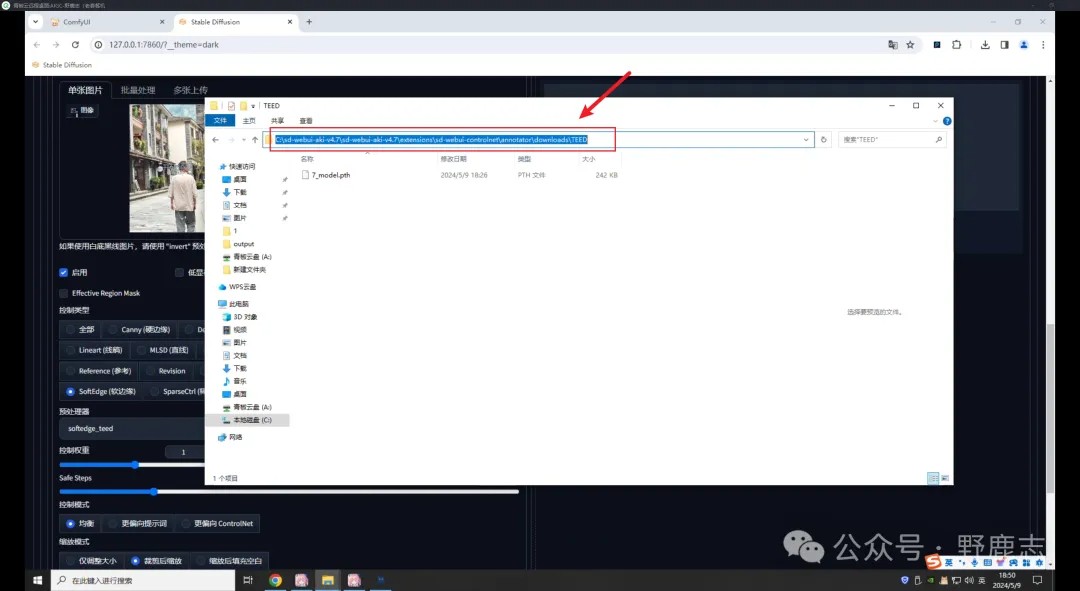Click the Windows taskbar search box
The image size is (1080, 591).
(x=143, y=581)
